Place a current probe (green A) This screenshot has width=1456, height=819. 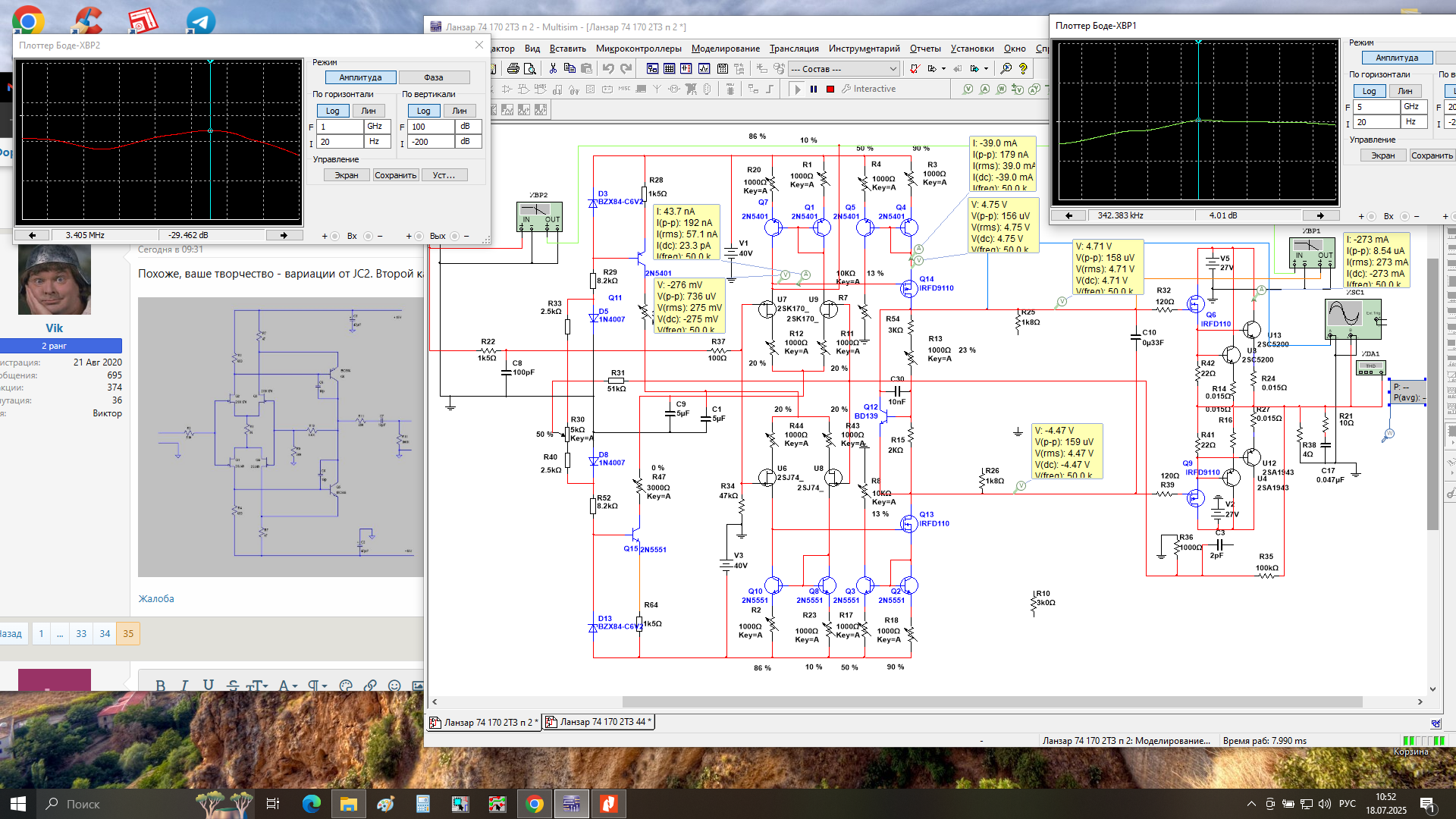(985, 89)
